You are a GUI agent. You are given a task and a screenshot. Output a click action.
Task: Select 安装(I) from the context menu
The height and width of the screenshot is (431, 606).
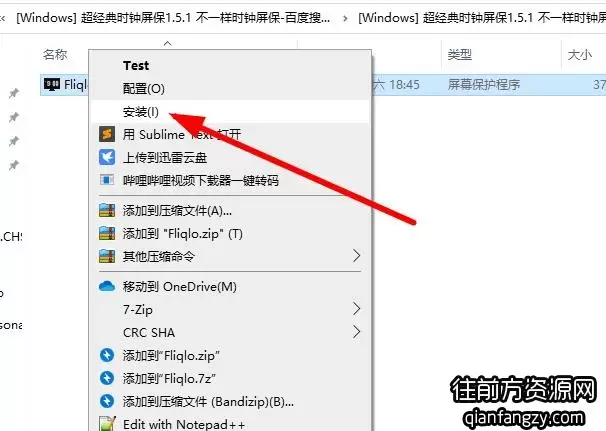tap(140, 112)
